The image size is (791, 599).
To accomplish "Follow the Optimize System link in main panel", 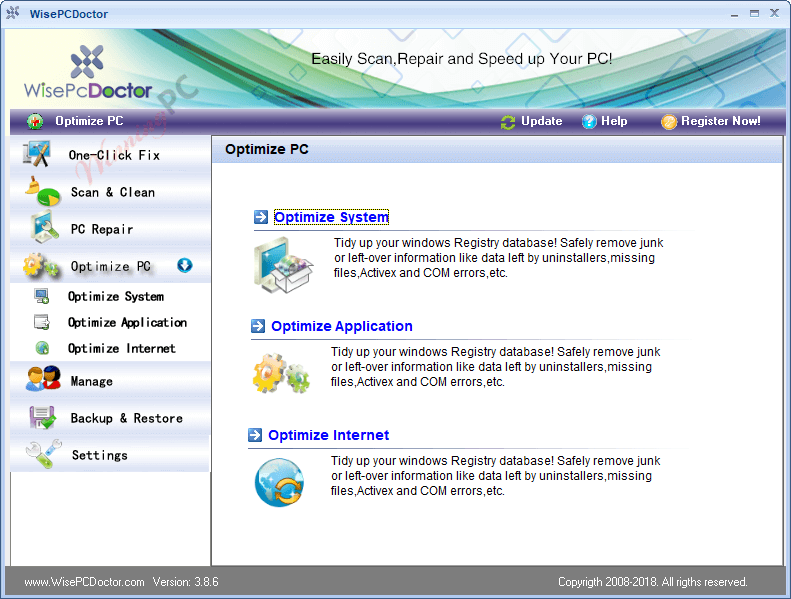I will point(331,217).
